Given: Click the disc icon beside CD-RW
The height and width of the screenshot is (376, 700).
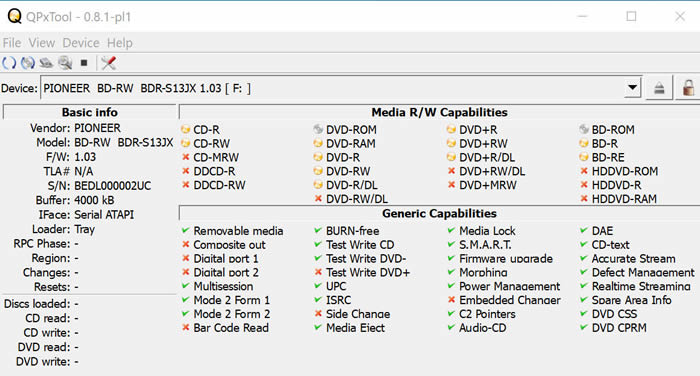Looking at the screenshot, I should pyautogui.click(x=185, y=143).
